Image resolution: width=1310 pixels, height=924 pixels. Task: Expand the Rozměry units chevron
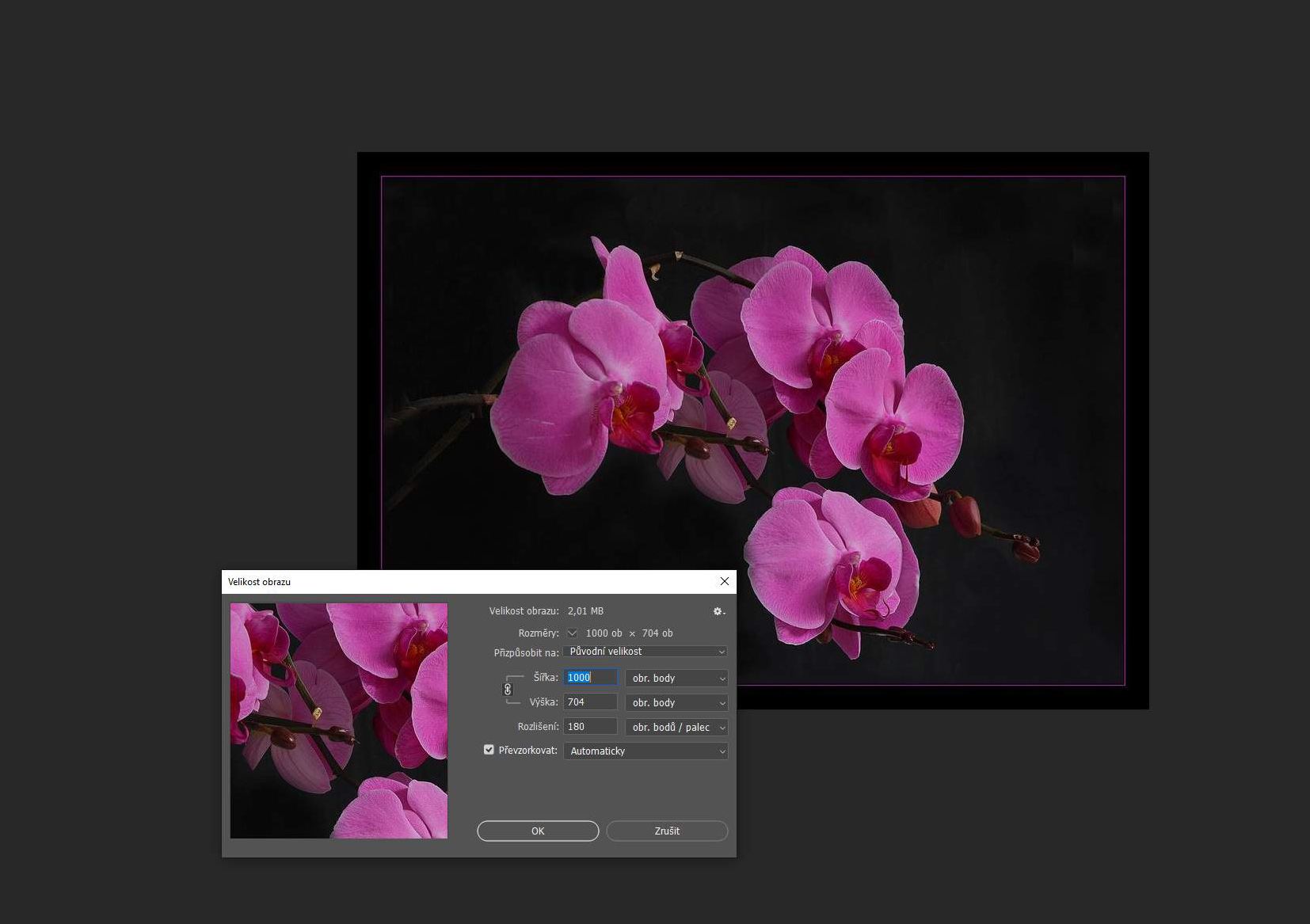(x=572, y=633)
